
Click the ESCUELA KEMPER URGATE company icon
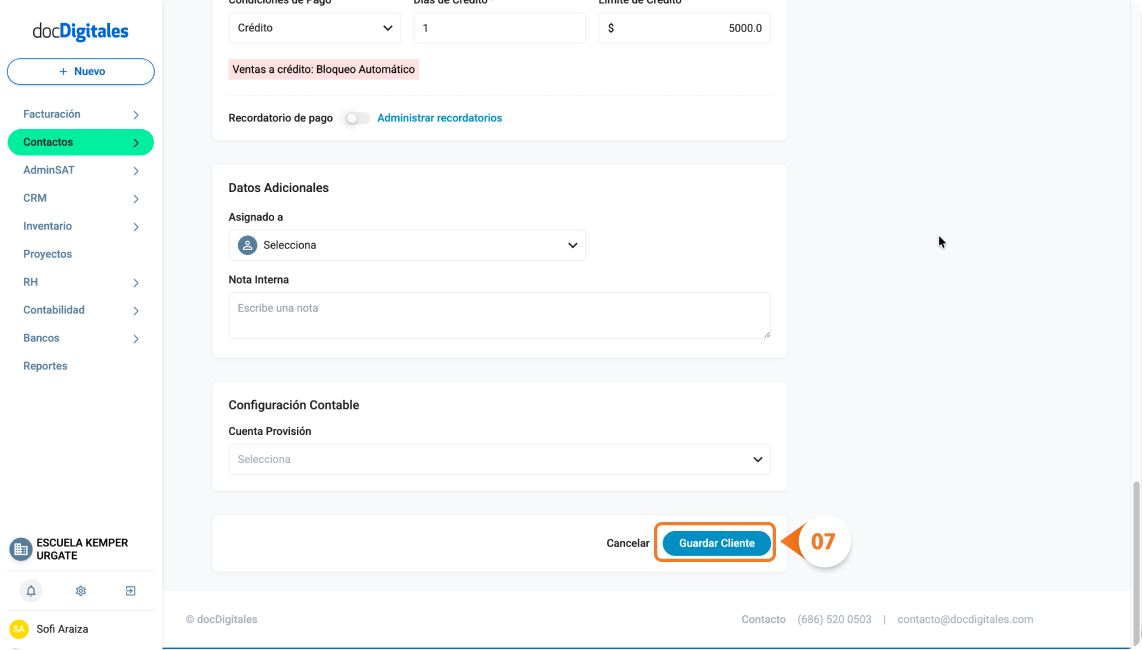(20, 549)
